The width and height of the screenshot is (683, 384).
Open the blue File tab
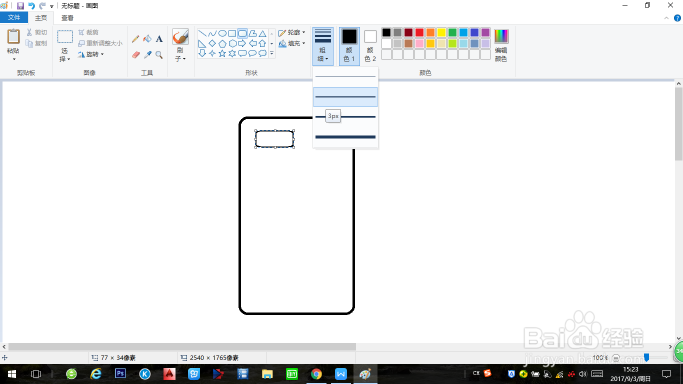[x=14, y=17]
